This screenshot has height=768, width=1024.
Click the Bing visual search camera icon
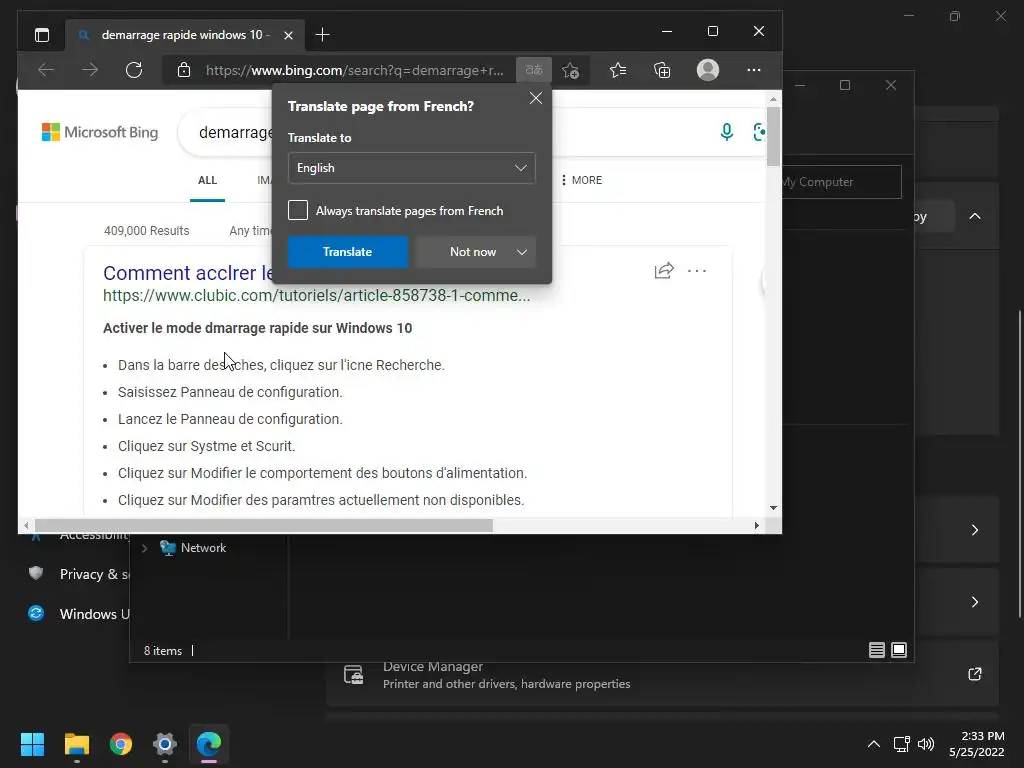pyautogui.click(x=759, y=132)
